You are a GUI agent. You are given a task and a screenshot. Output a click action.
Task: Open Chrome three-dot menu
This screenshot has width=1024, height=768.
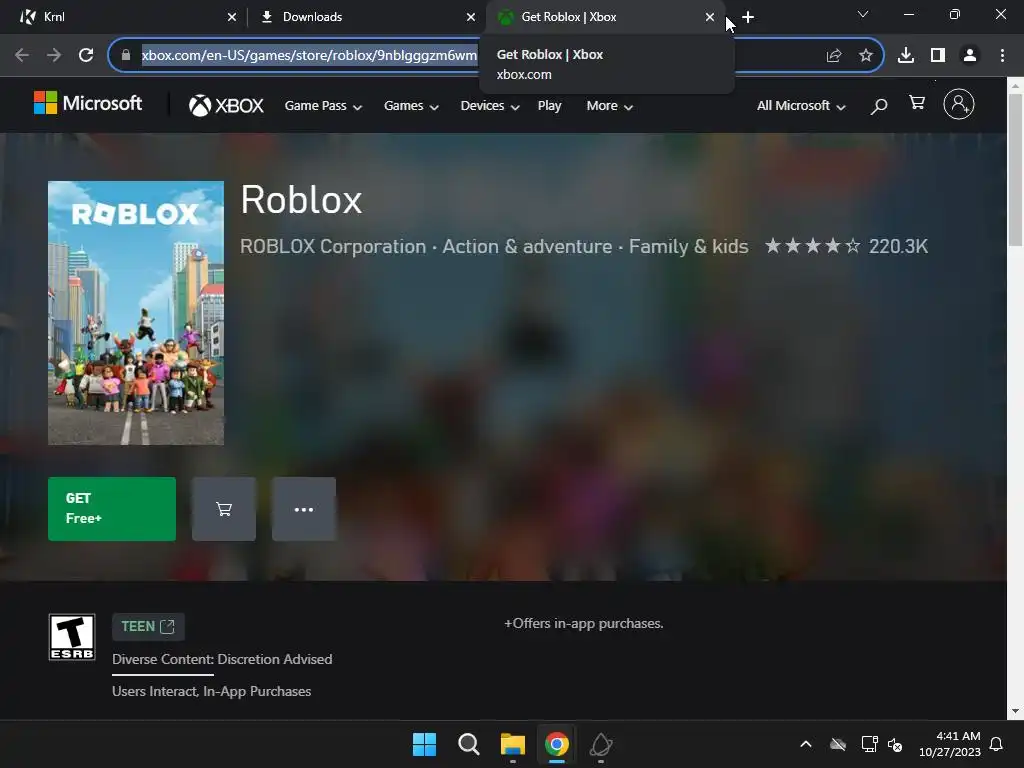pyautogui.click(x=1002, y=55)
